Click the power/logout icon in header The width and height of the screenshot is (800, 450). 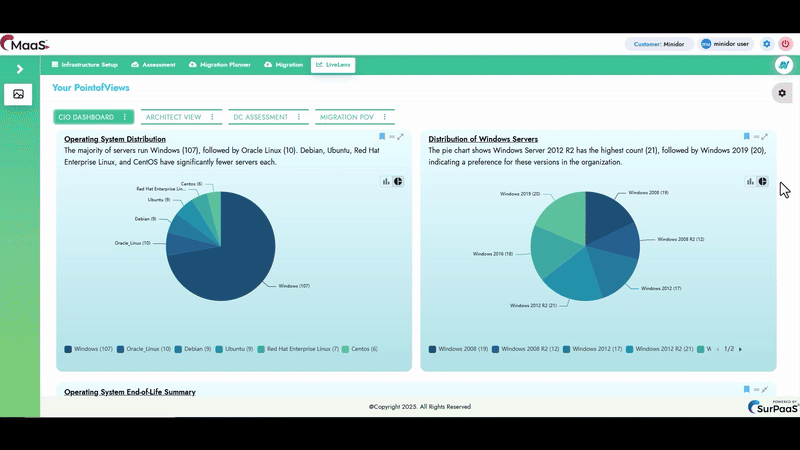point(785,44)
